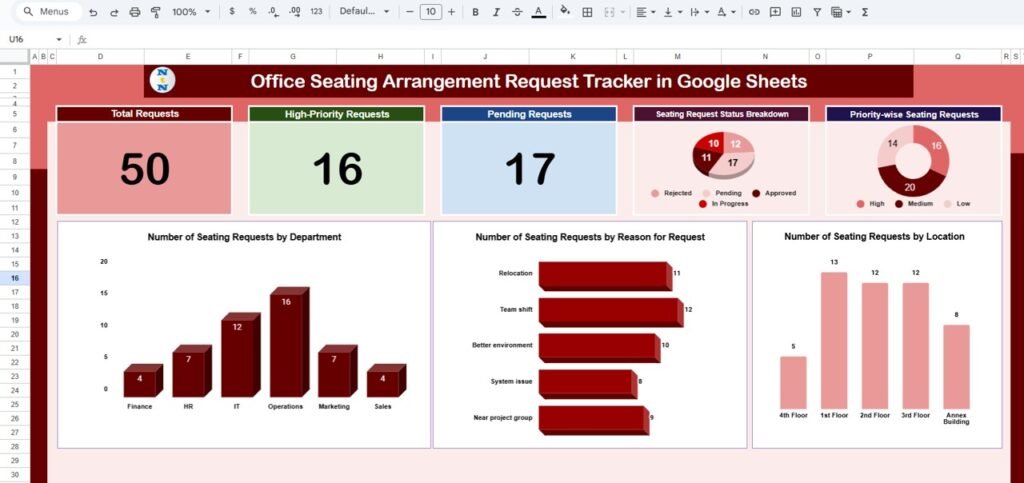
Task: Click High-Priority Requests header
Action: click(336, 114)
